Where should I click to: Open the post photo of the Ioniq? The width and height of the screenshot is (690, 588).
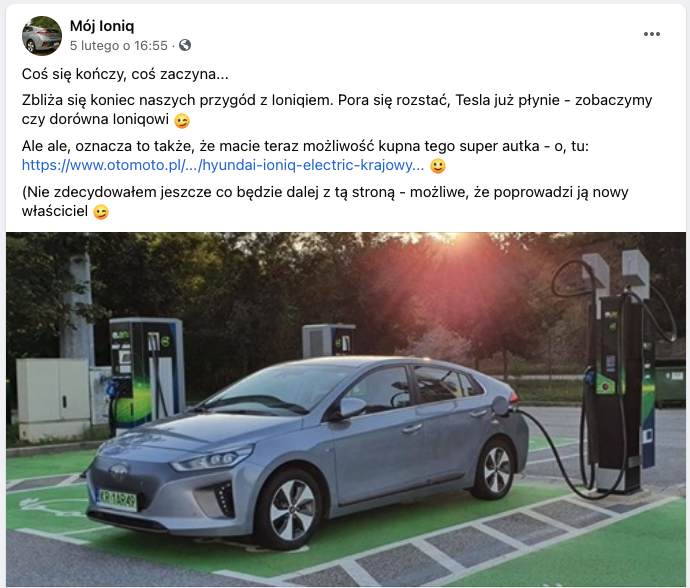click(345, 409)
